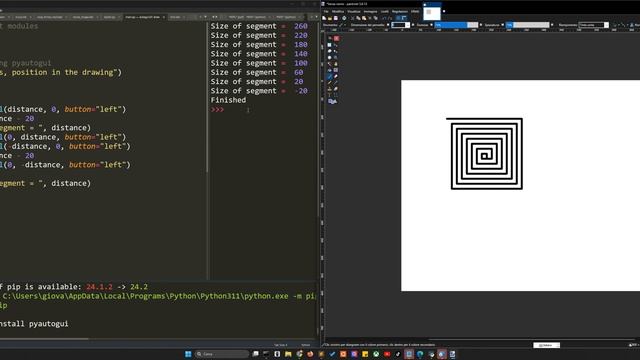
Task: Select the Rectangle Select tool in paint.net
Action: pos(329,45)
